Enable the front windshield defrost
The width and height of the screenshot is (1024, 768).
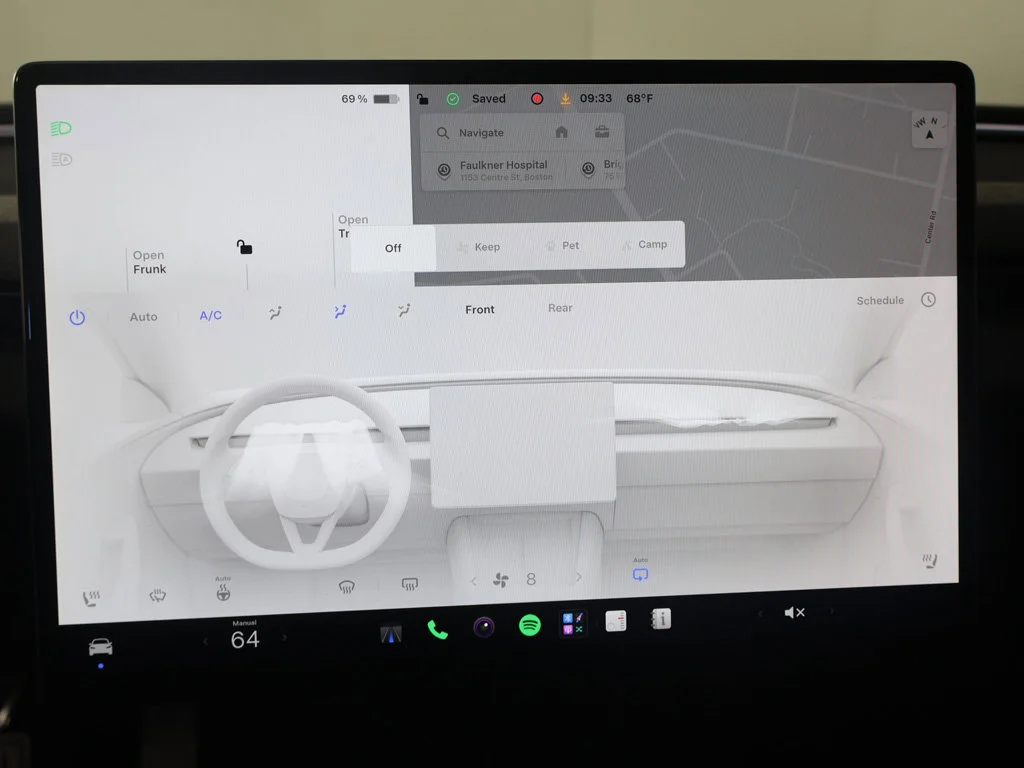point(347,586)
